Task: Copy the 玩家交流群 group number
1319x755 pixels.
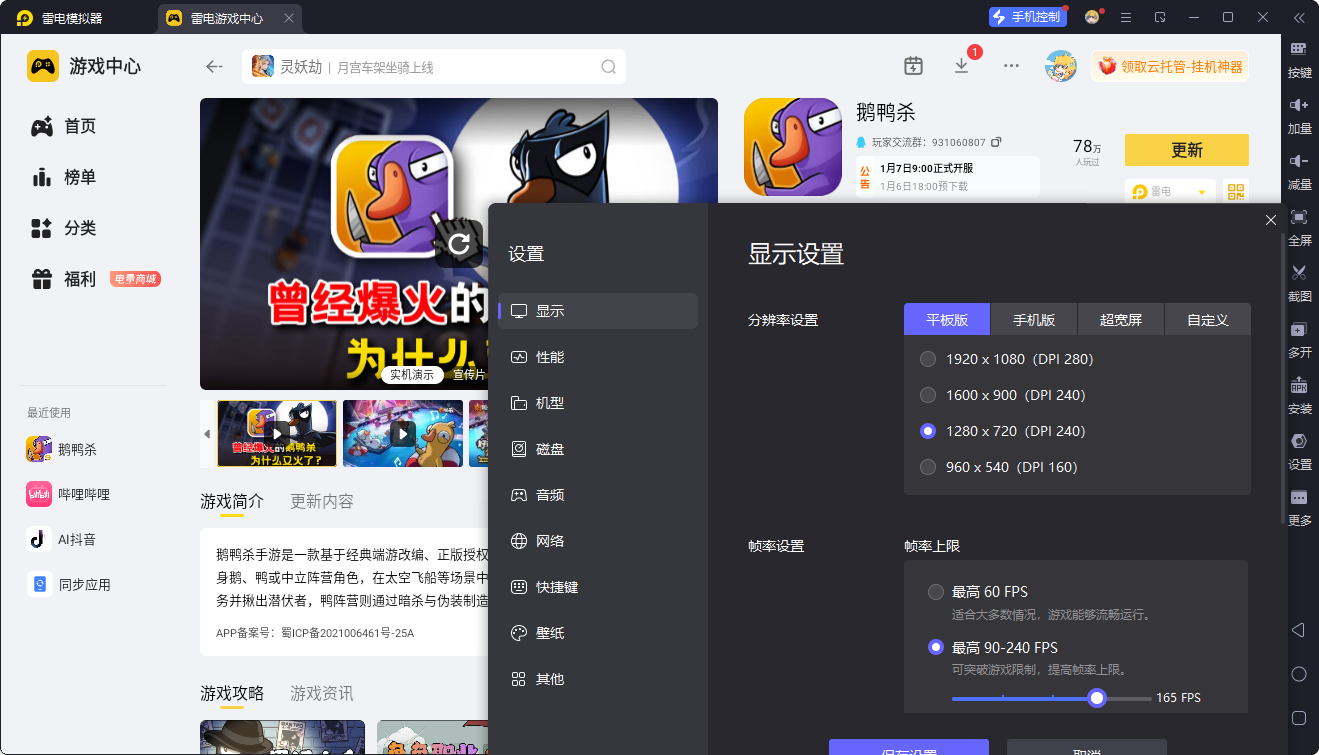Action: pyautogui.click(x=996, y=142)
